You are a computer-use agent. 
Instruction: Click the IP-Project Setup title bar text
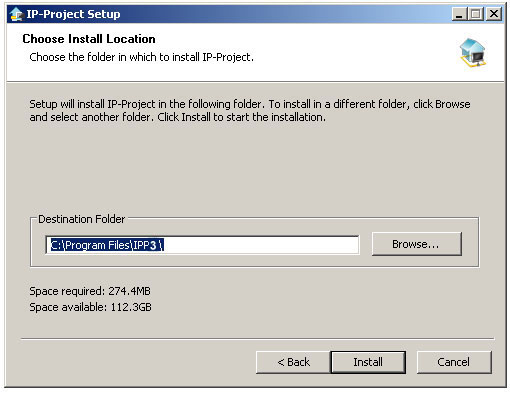point(73,14)
